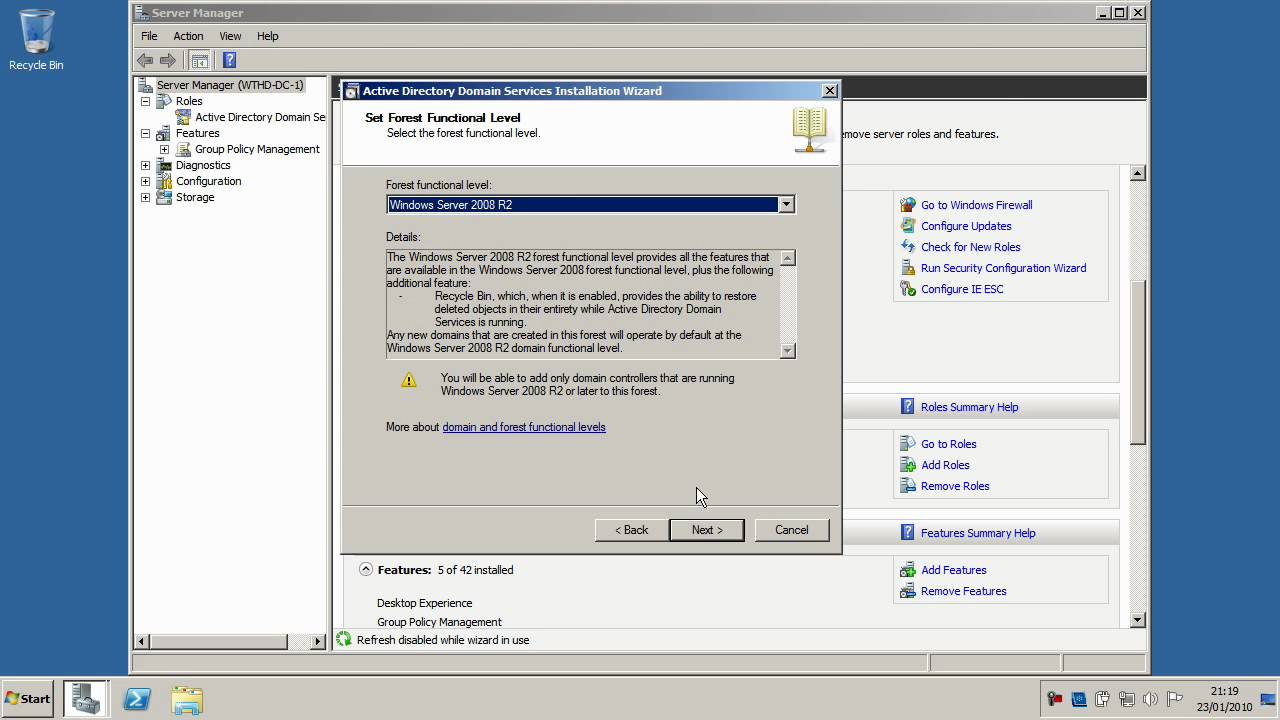Viewport: 1280px width, 720px height.
Task: Click the Diagnostics node icon
Action: coord(164,165)
